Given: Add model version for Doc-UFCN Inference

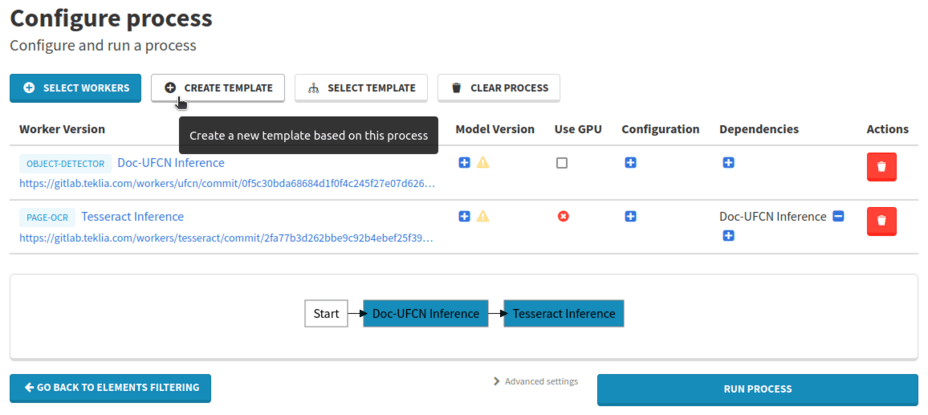Looking at the screenshot, I should point(465,162).
